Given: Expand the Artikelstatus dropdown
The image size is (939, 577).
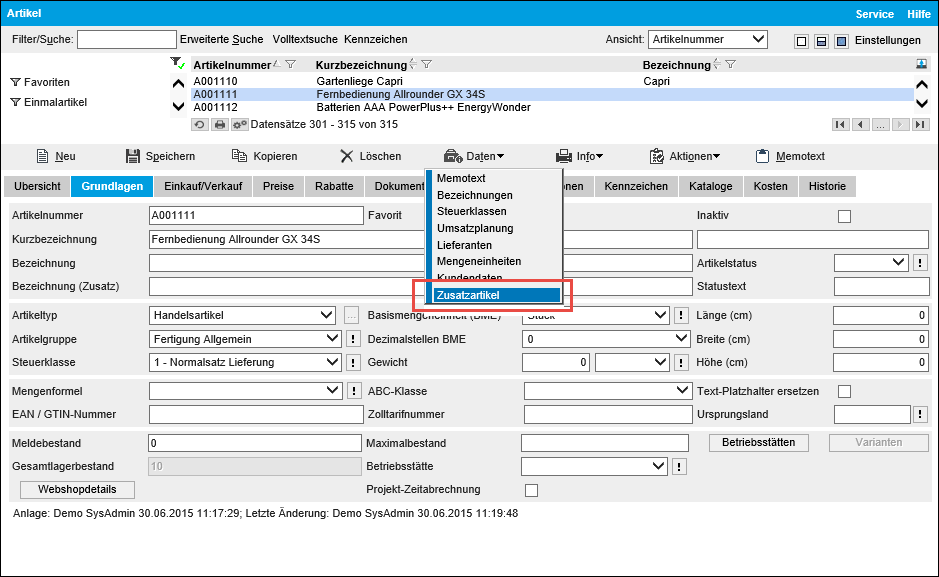Looking at the screenshot, I should click(871, 263).
